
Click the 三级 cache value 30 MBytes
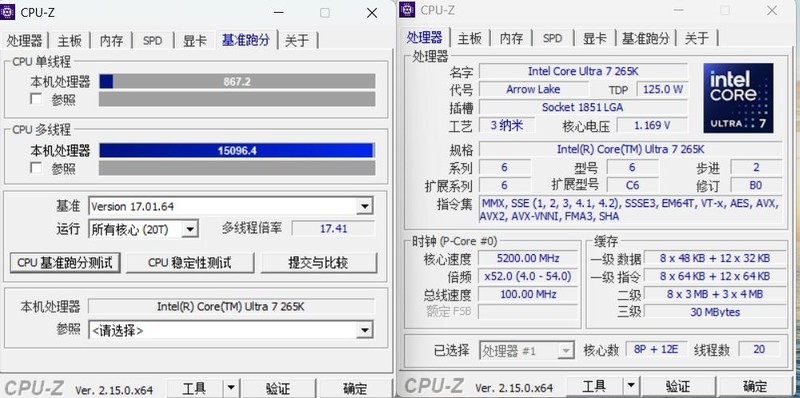point(715,312)
